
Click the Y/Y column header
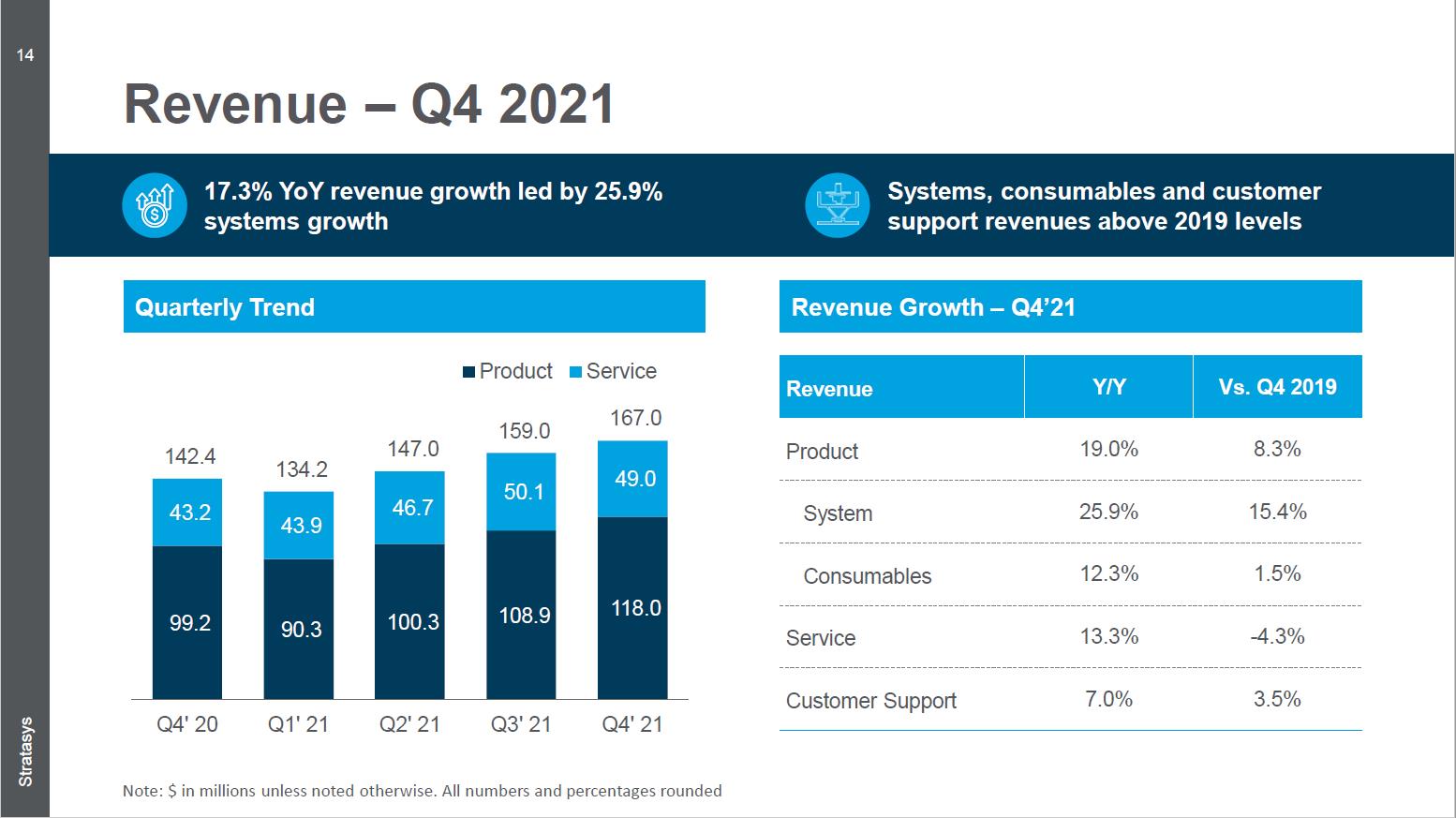1108,387
